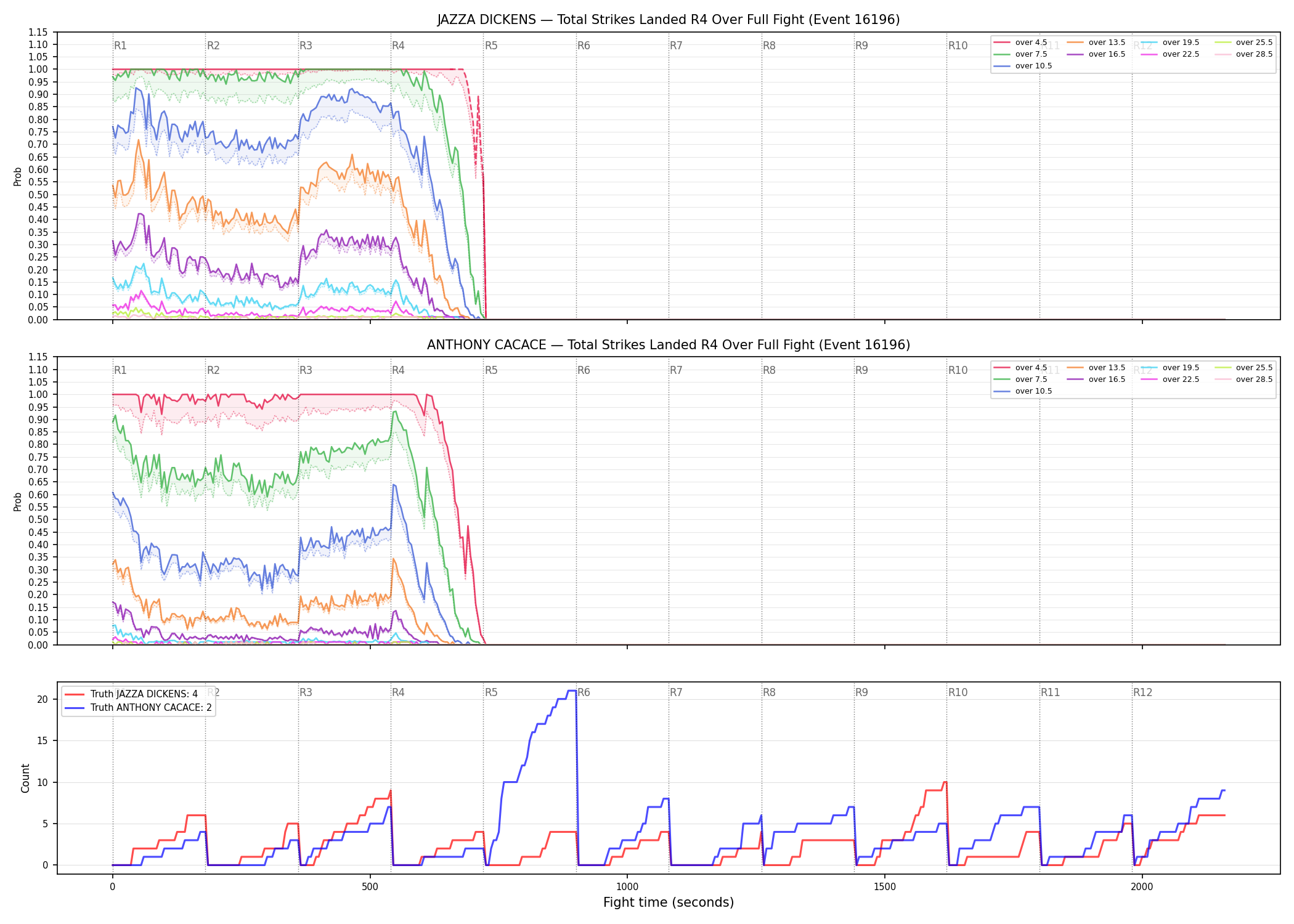Click the R12 round marker in the Count chart

click(x=1142, y=692)
